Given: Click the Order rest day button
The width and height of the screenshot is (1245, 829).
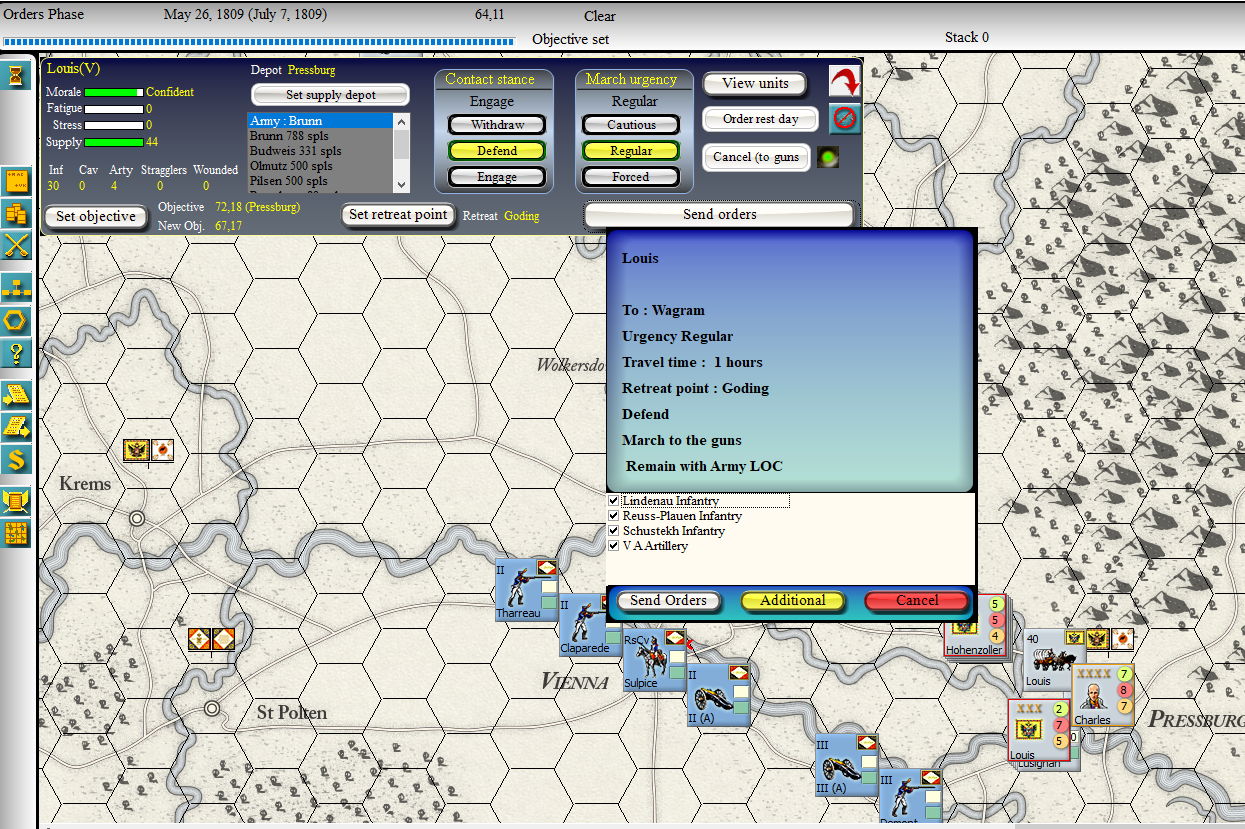Looking at the screenshot, I should [x=761, y=119].
